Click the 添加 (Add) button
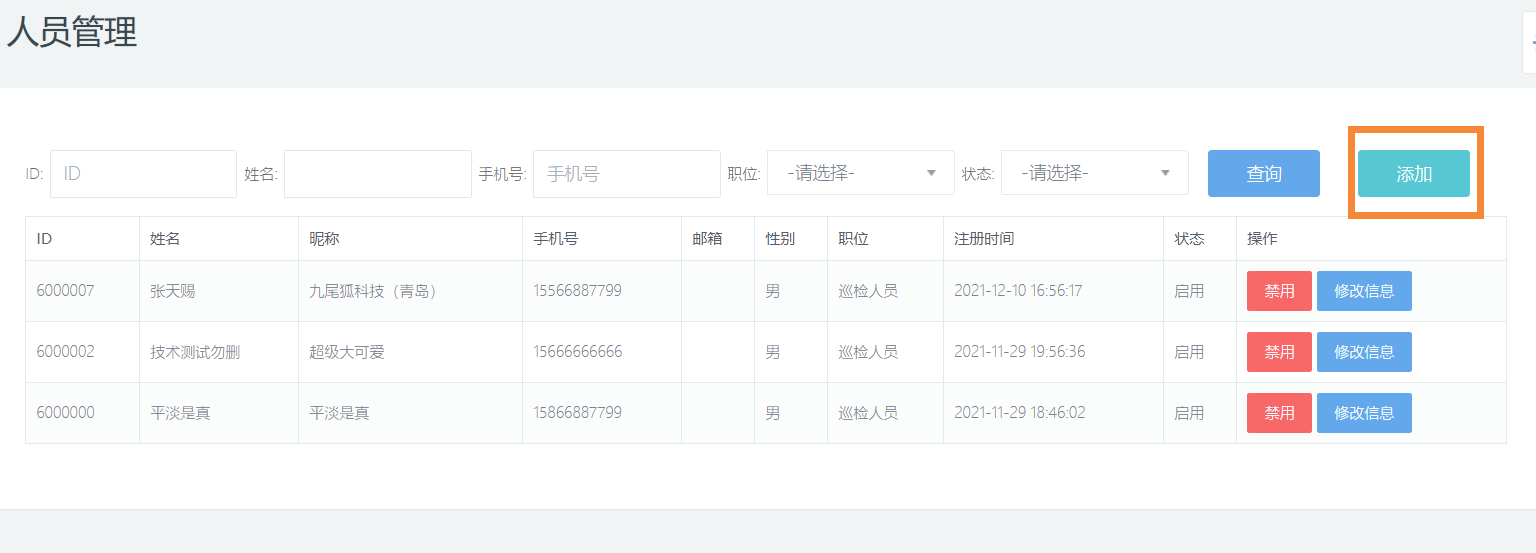 pyautogui.click(x=1413, y=174)
